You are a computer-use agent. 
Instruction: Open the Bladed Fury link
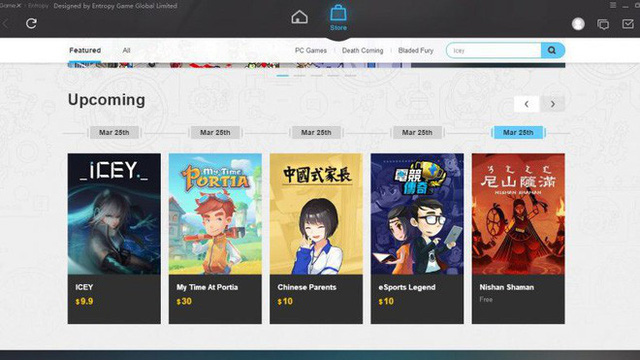tap(416, 51)
